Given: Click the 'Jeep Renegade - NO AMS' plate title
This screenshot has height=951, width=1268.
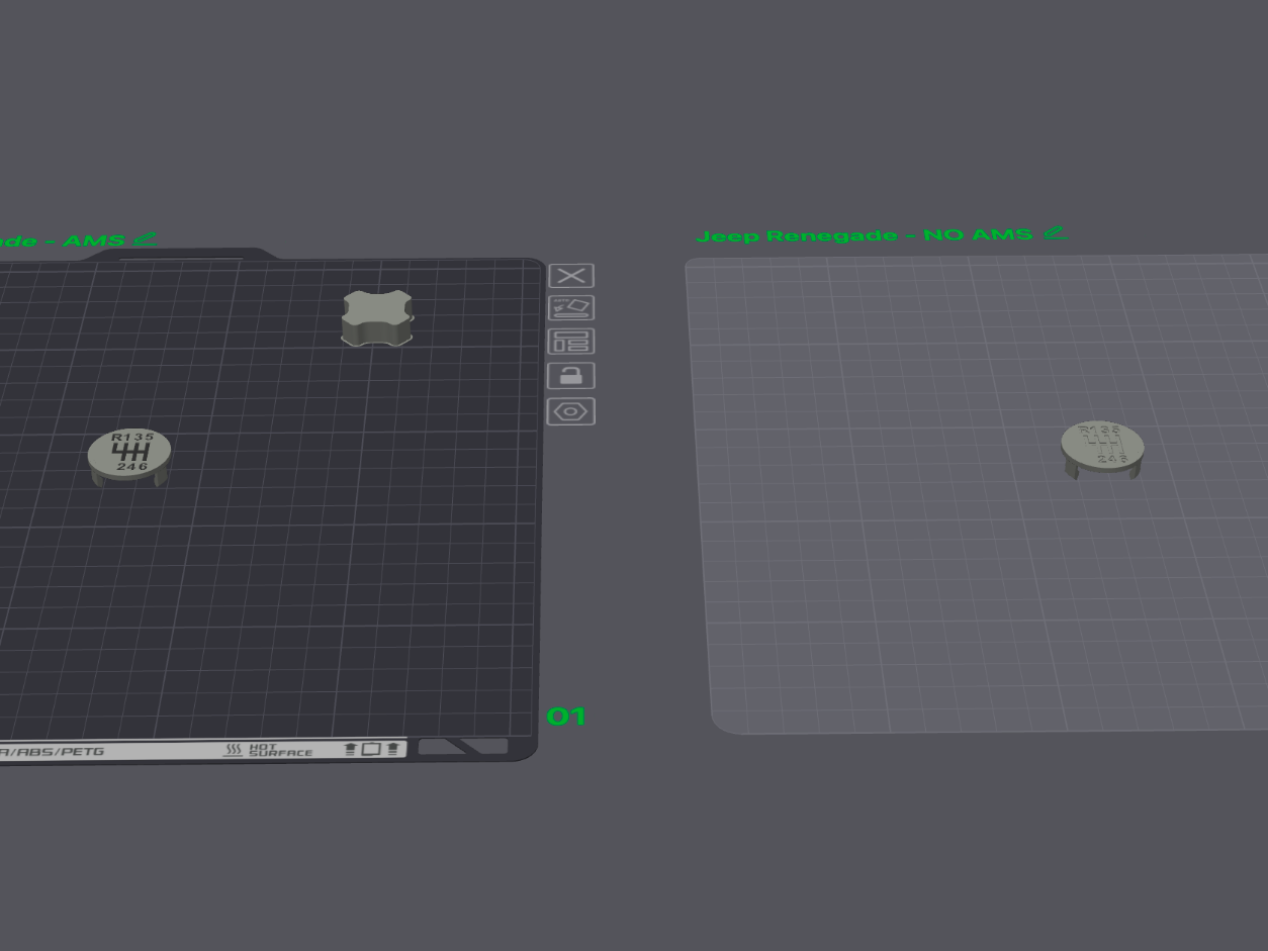Looking at the screenshot, I should pos(864,235).
